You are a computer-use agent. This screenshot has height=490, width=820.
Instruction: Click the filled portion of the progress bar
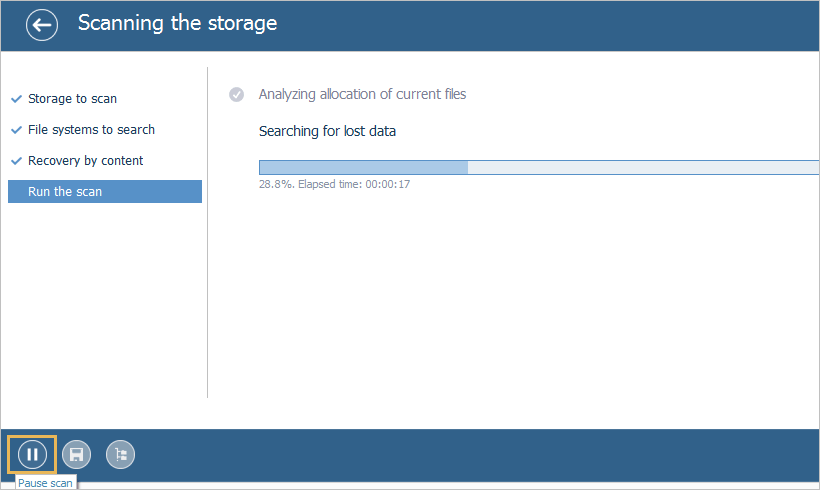(363, 168)
